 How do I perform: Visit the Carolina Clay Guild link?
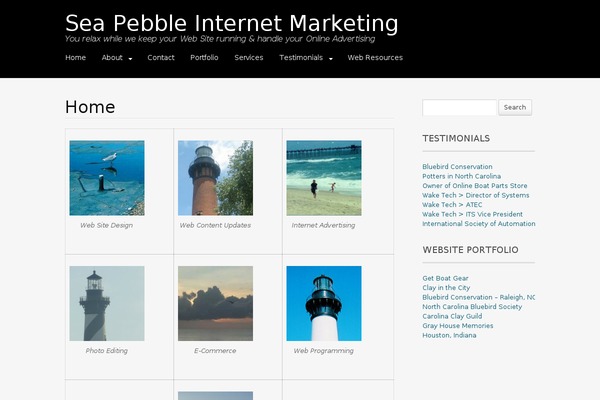coord(452,316)
